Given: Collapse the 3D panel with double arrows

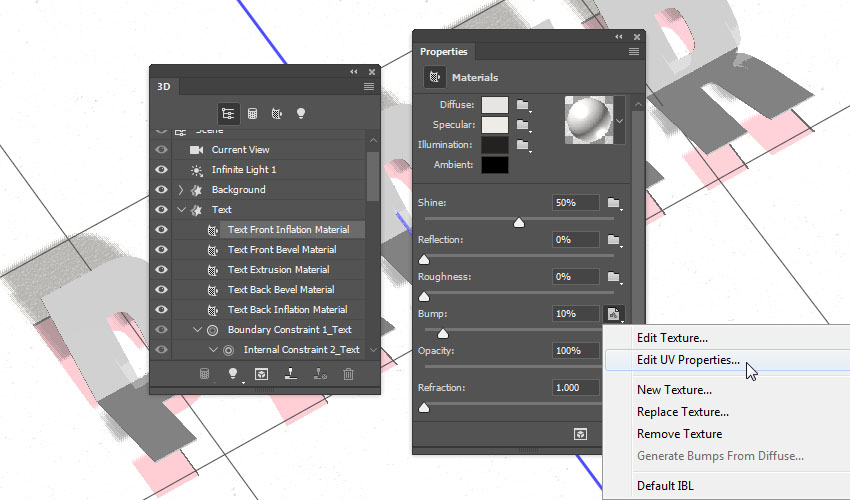Looking at the screenshot, I should pos(353,72).
